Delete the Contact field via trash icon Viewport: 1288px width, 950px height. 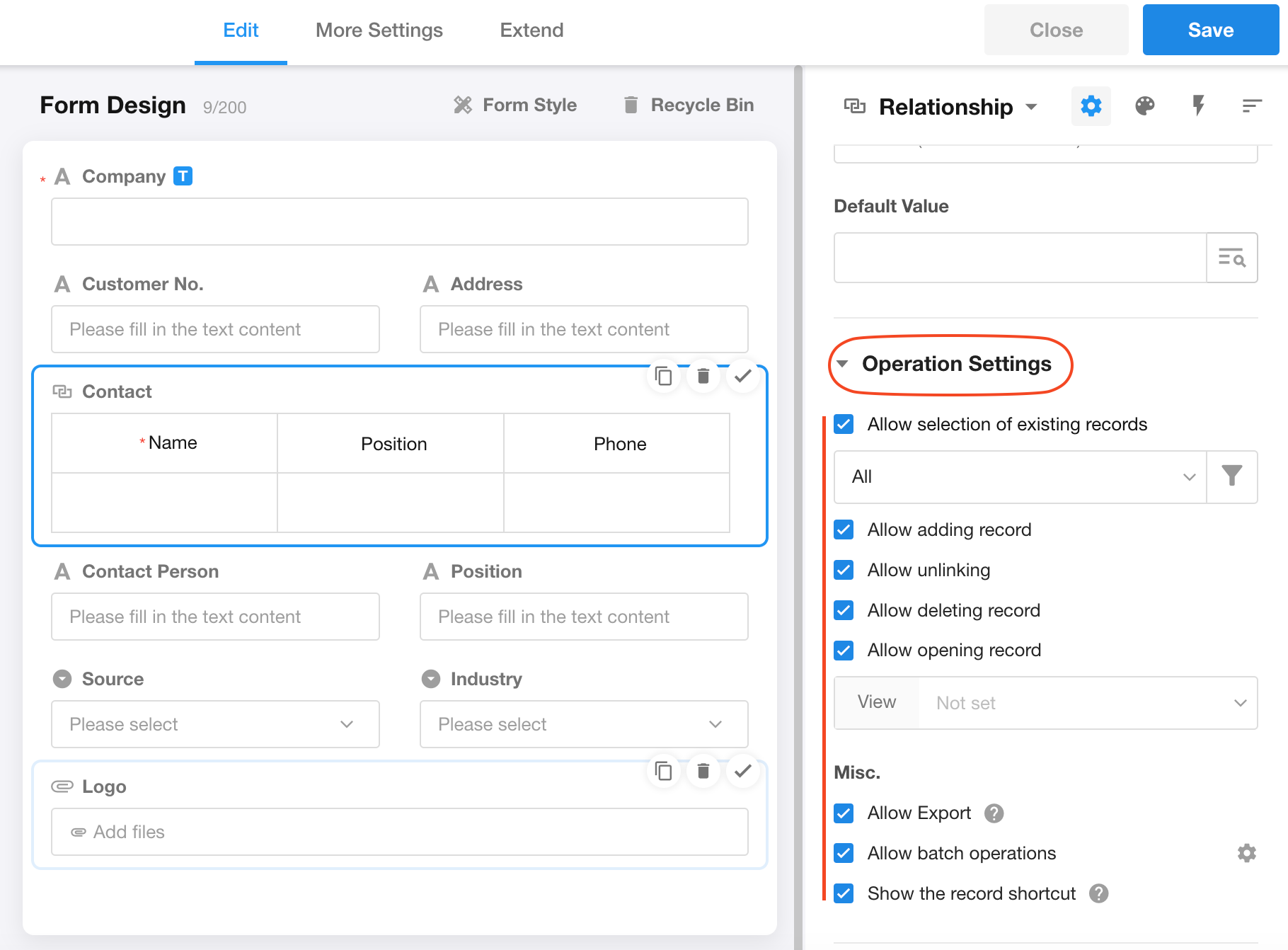[703, 376]
